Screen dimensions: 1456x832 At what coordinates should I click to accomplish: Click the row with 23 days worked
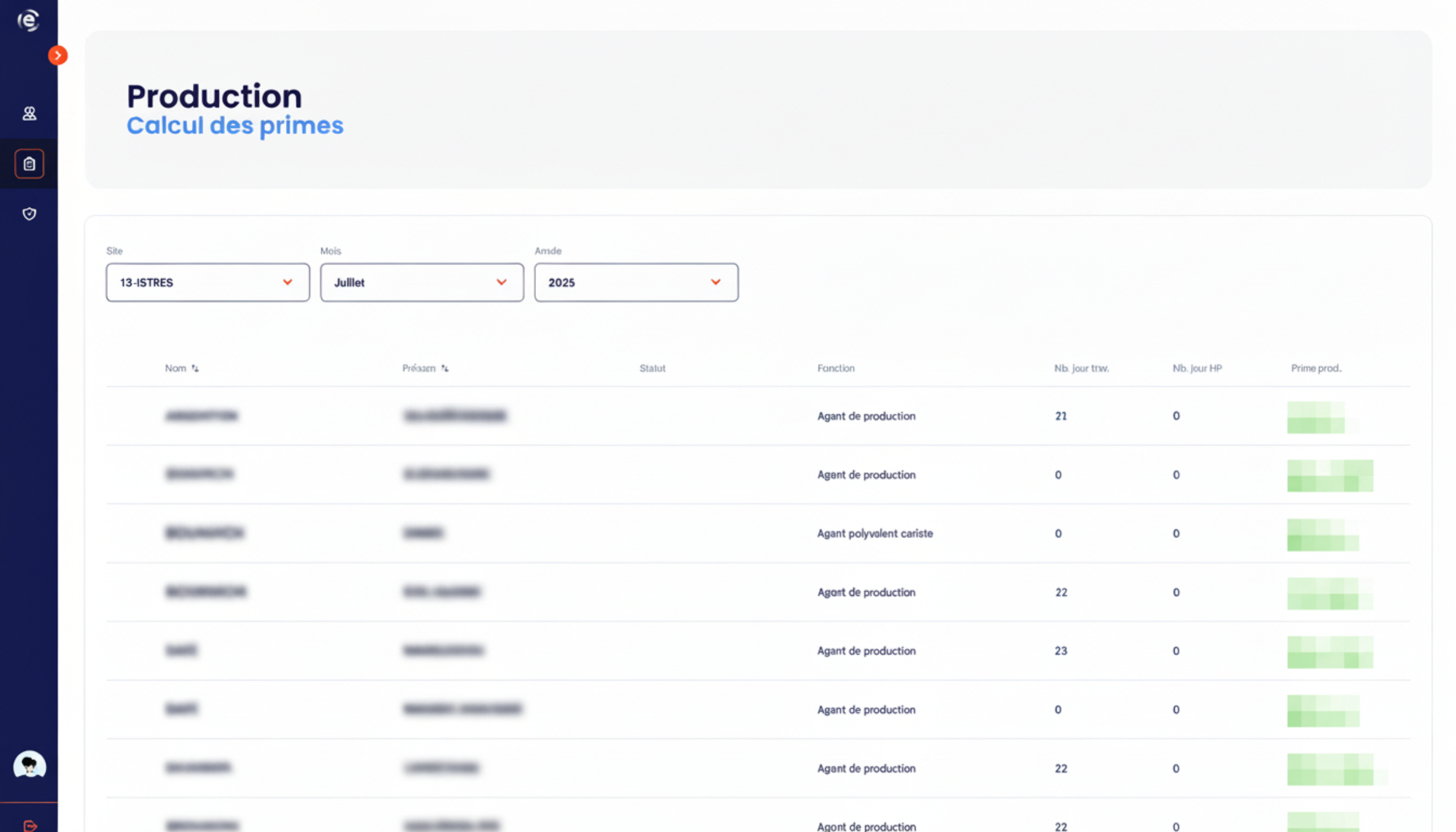coord(1061,651)
